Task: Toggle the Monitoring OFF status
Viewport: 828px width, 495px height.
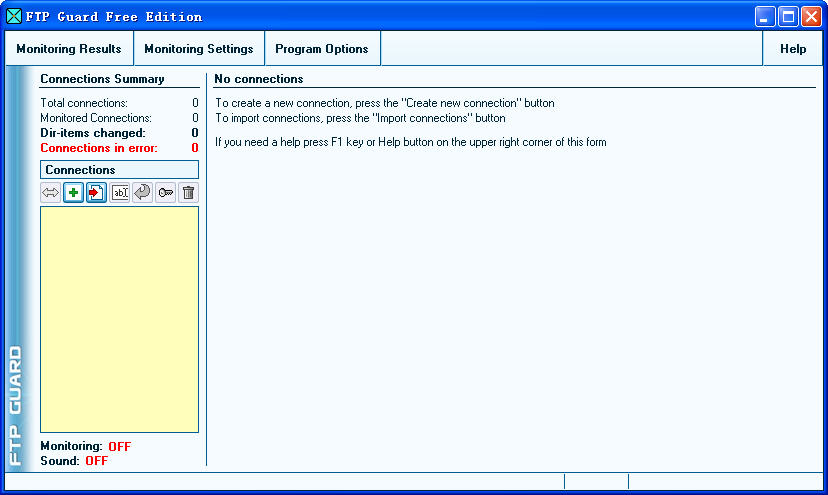Action: [x=118, y=447]
